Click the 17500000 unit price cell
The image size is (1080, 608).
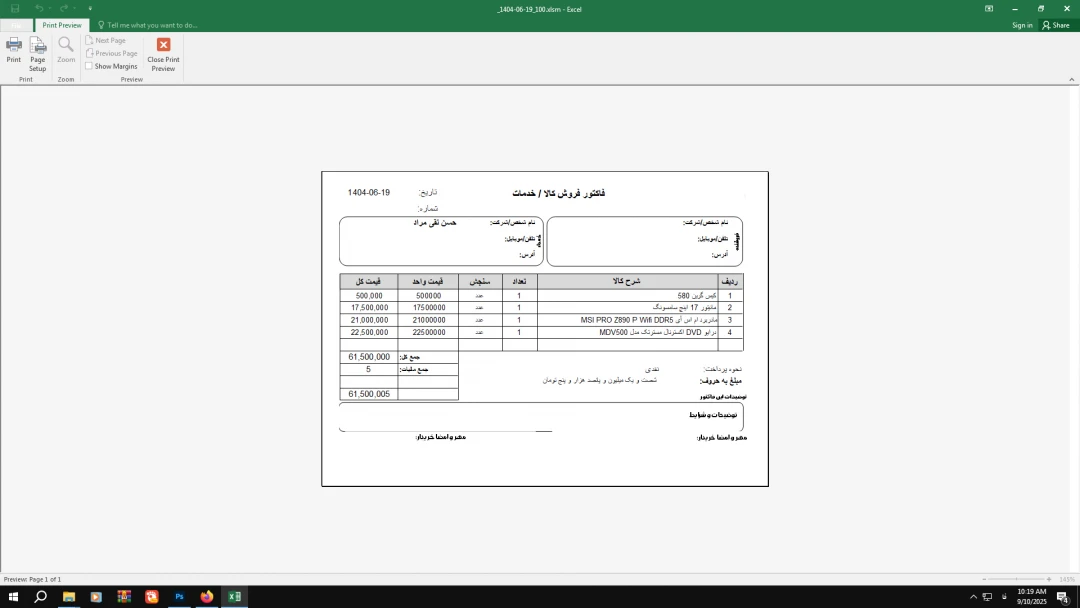(428, 308)
